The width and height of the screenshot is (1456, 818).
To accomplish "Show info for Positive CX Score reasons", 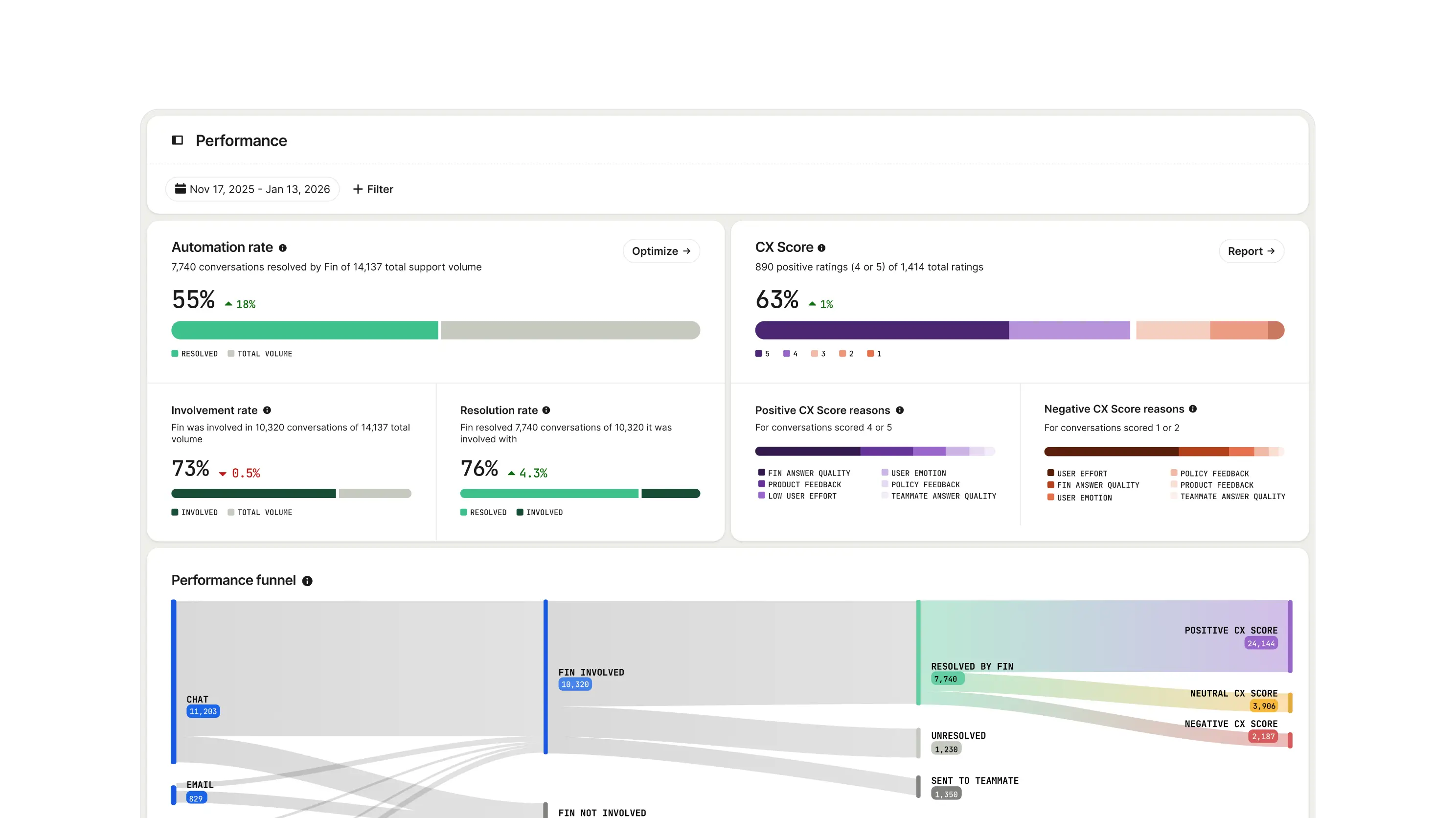I will point(900,410).
